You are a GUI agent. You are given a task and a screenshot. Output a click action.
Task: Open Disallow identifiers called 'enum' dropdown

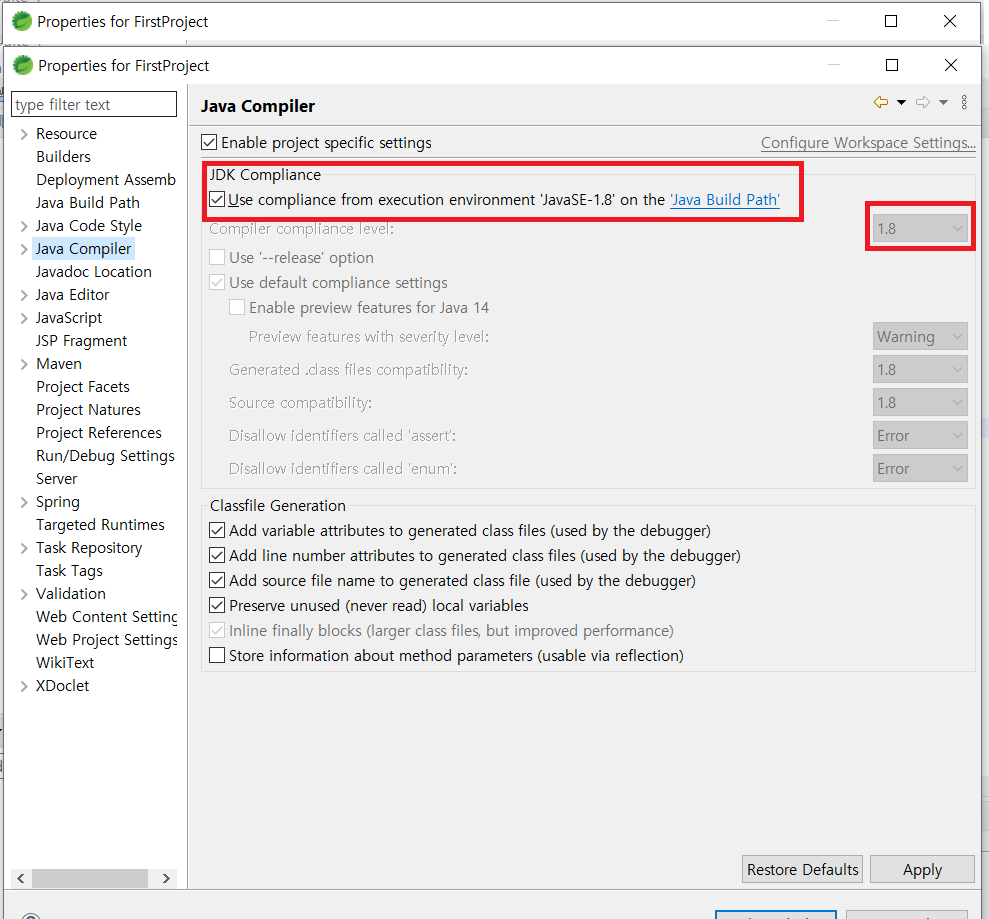coord(920,469)
